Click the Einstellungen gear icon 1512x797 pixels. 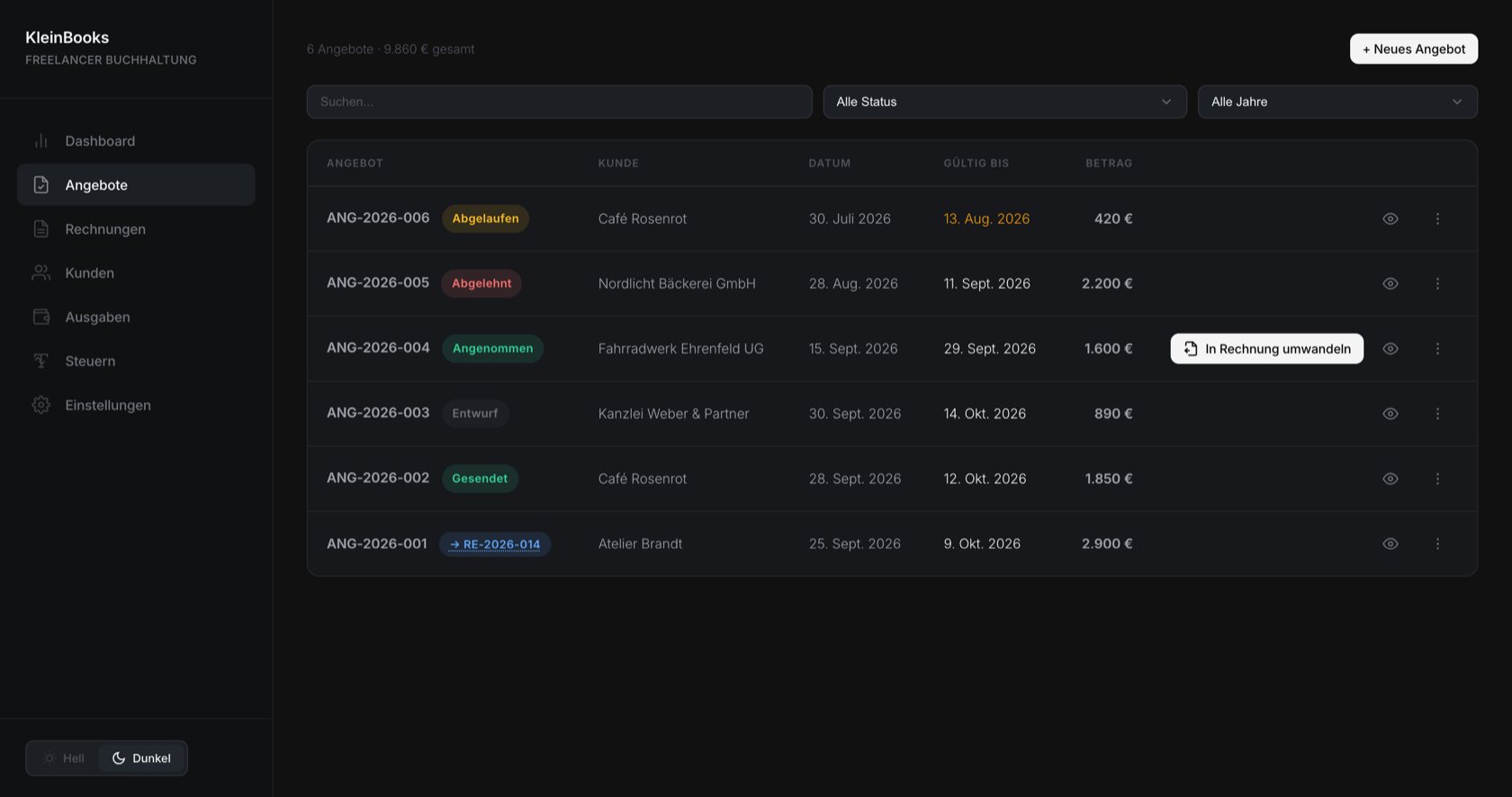[x=41, y=406]
